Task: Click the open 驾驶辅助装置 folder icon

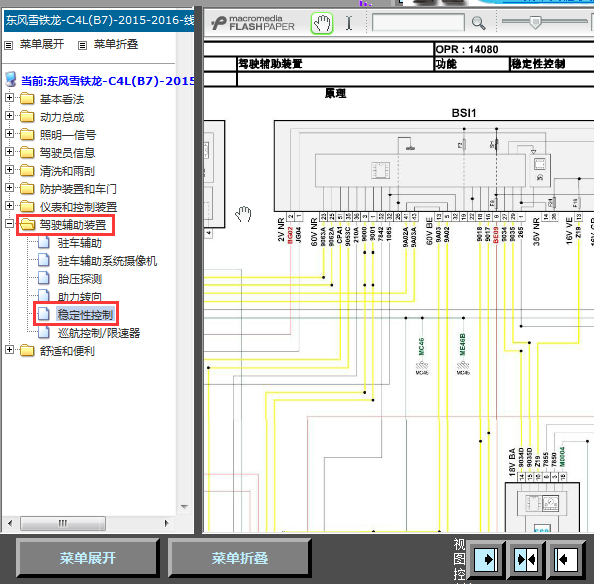Action: click(27, 224)
